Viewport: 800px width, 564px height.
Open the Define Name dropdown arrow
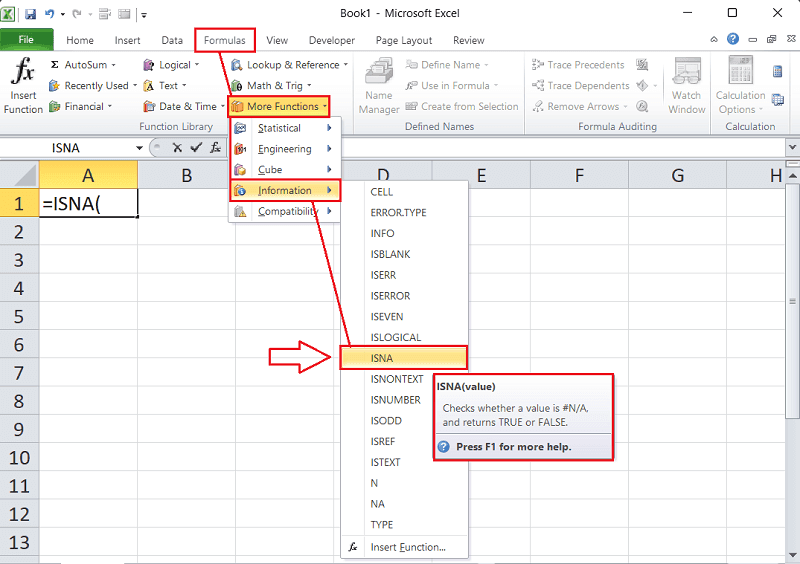pyautogui.click(x=486, y=65)
